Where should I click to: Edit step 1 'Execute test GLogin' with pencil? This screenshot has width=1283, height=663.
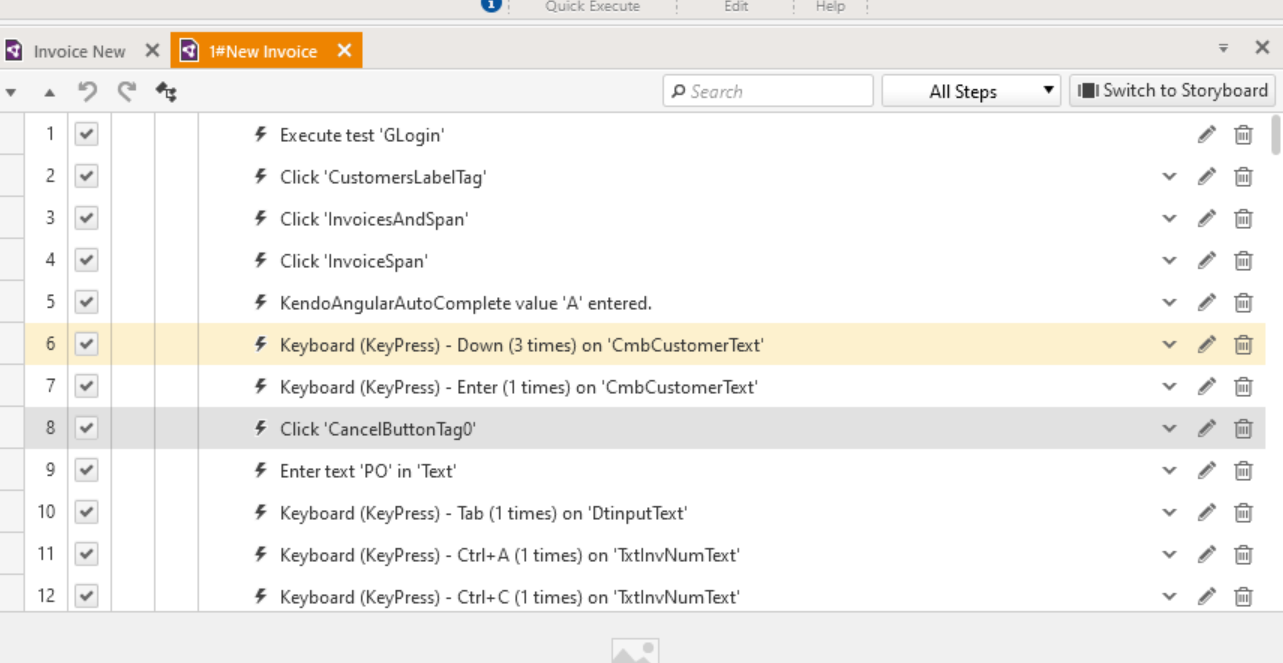[x=1207, y=135]
